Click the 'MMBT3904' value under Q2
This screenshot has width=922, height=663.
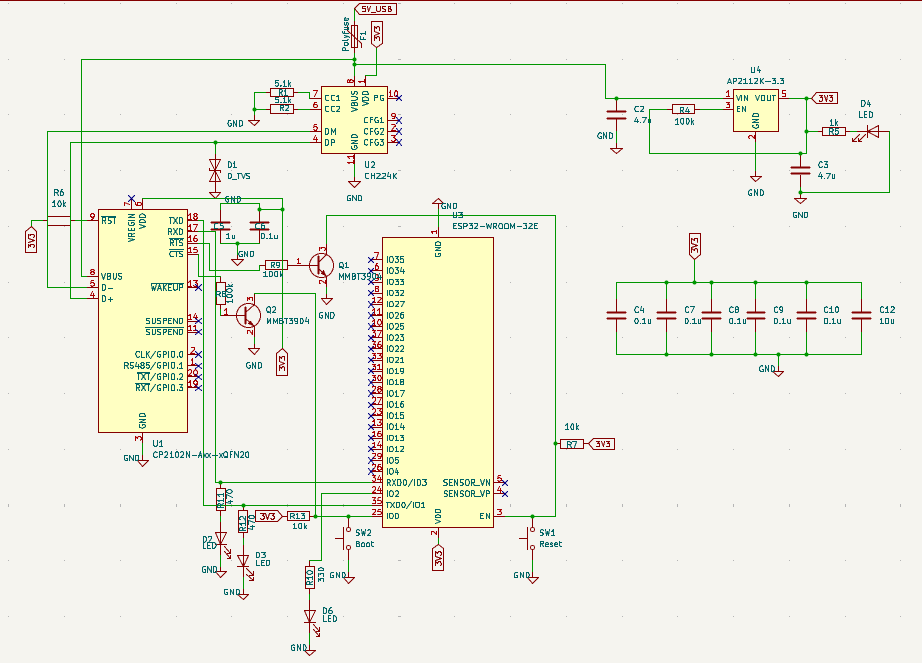point(288,321)
